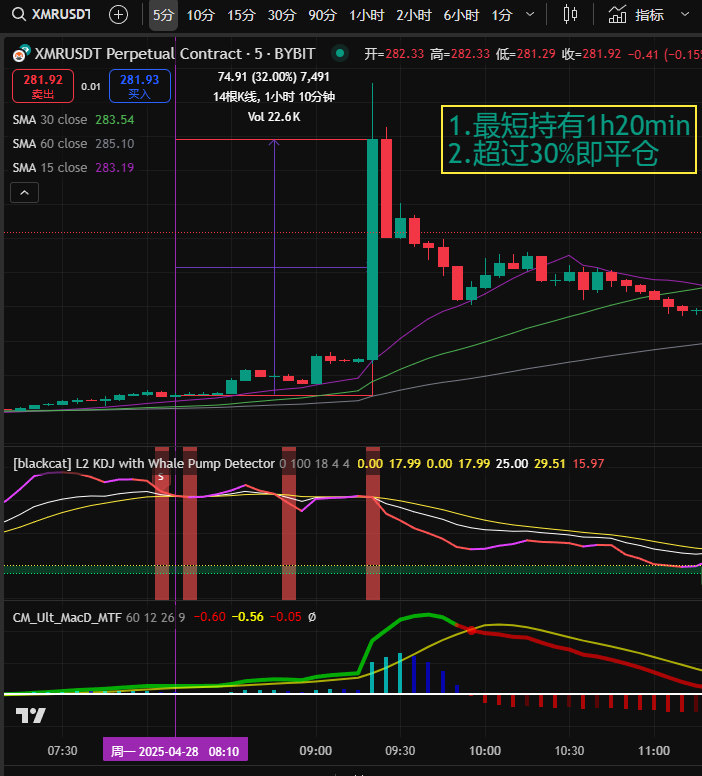Screen dimensions: 702x776
Task: Expand the dropdown arrow beside 指标
Action: (x=685, y=14)
